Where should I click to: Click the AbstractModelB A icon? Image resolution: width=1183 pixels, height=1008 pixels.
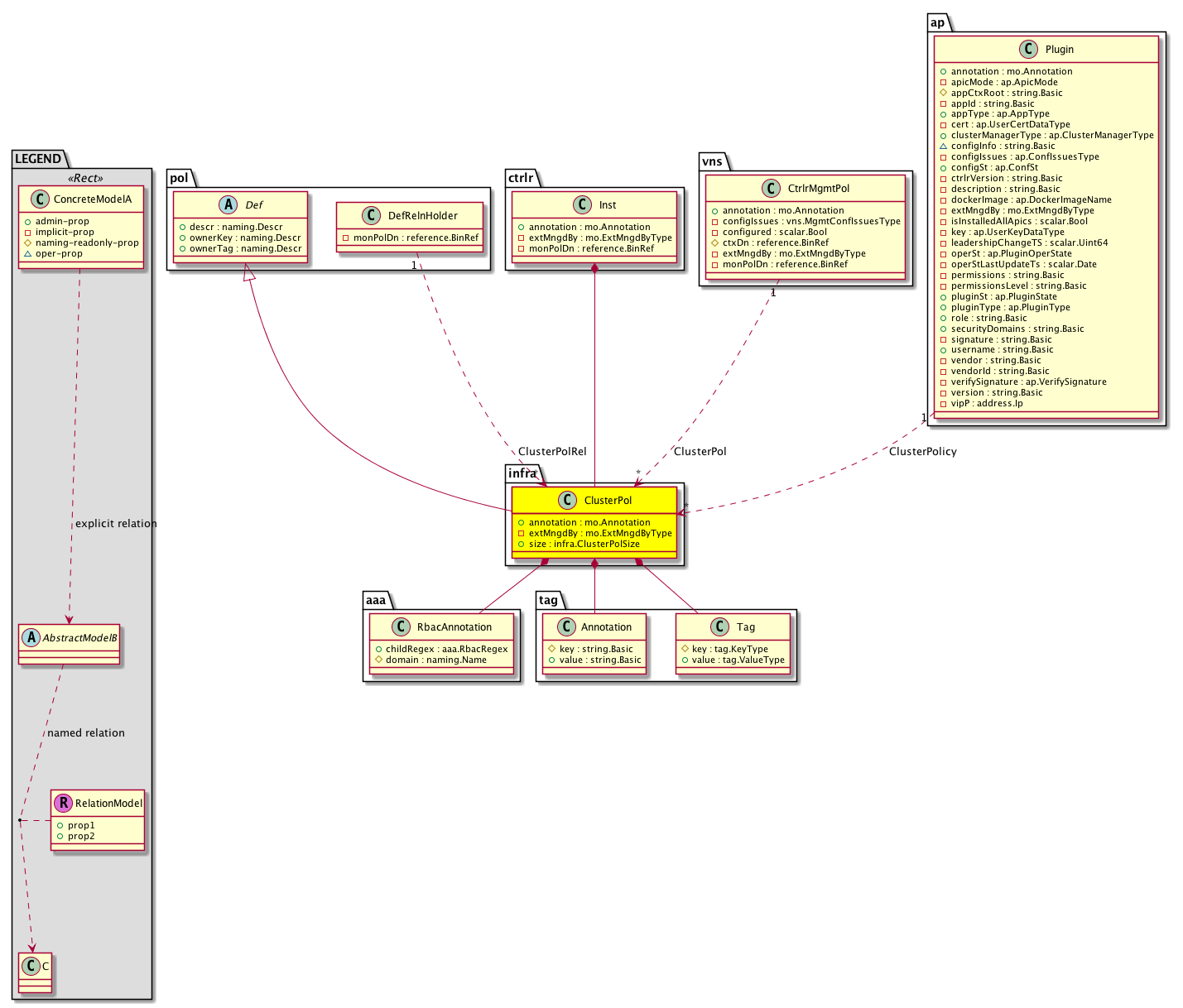point(31,637)
